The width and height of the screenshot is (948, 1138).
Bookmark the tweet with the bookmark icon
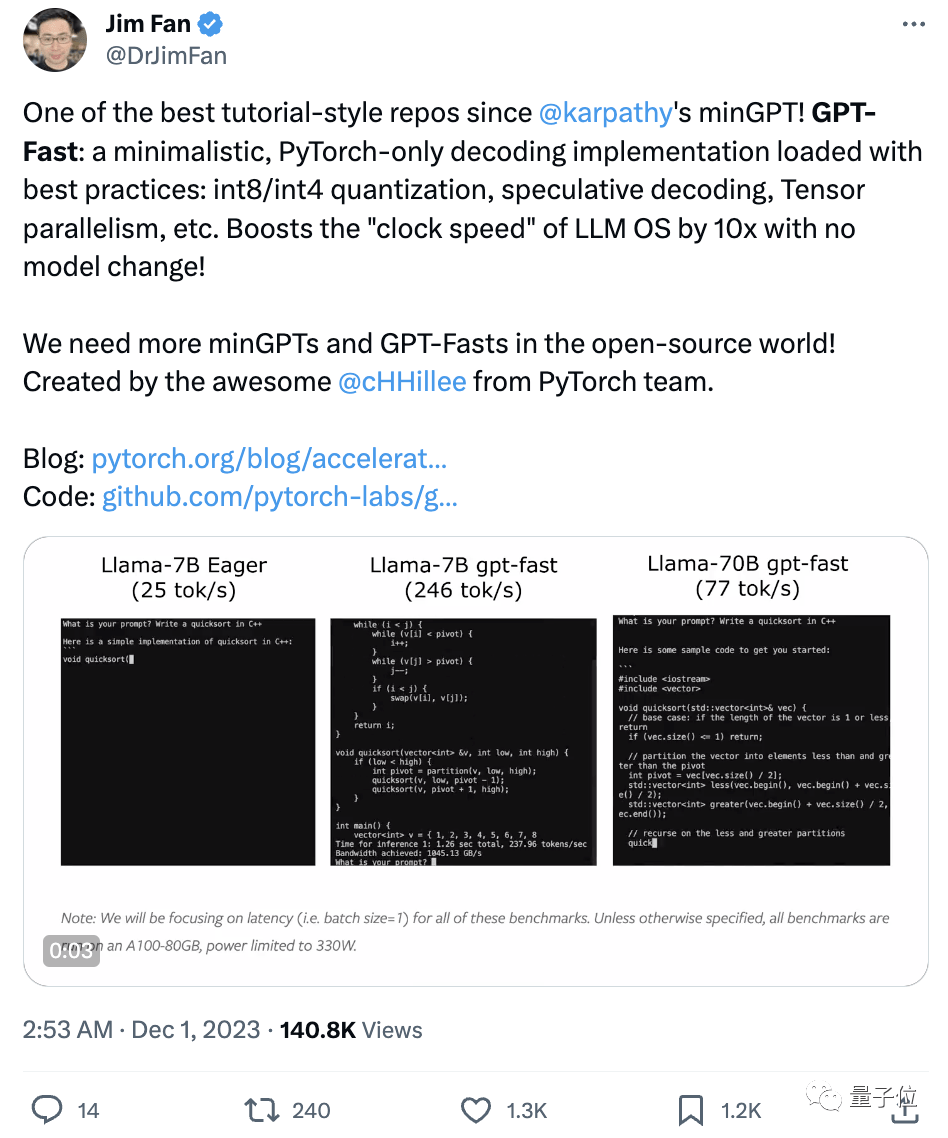[x=692, y=1109]
